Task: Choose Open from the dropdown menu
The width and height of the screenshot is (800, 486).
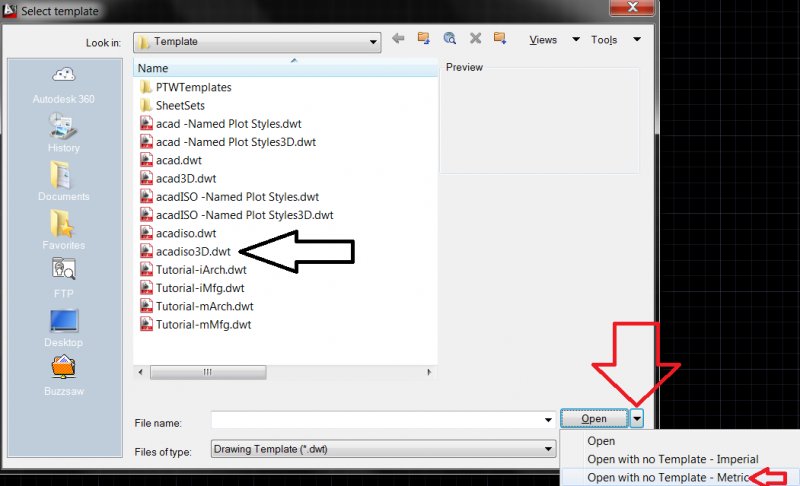Action: coord(601,441)
